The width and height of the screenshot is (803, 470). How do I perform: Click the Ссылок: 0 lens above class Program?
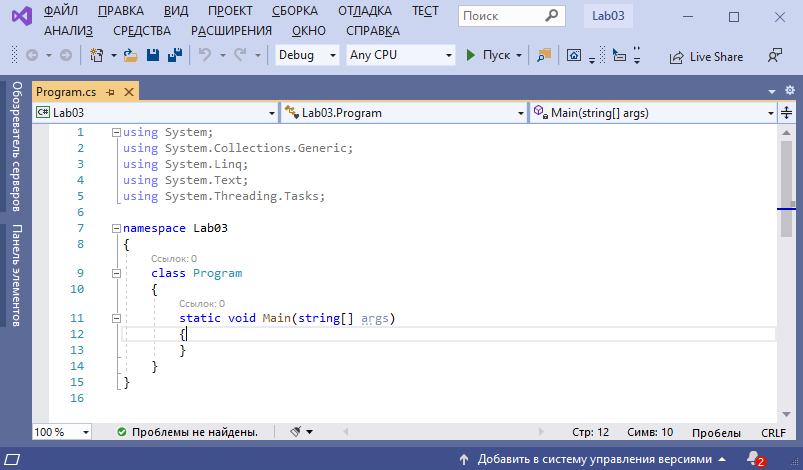(174, 259)
